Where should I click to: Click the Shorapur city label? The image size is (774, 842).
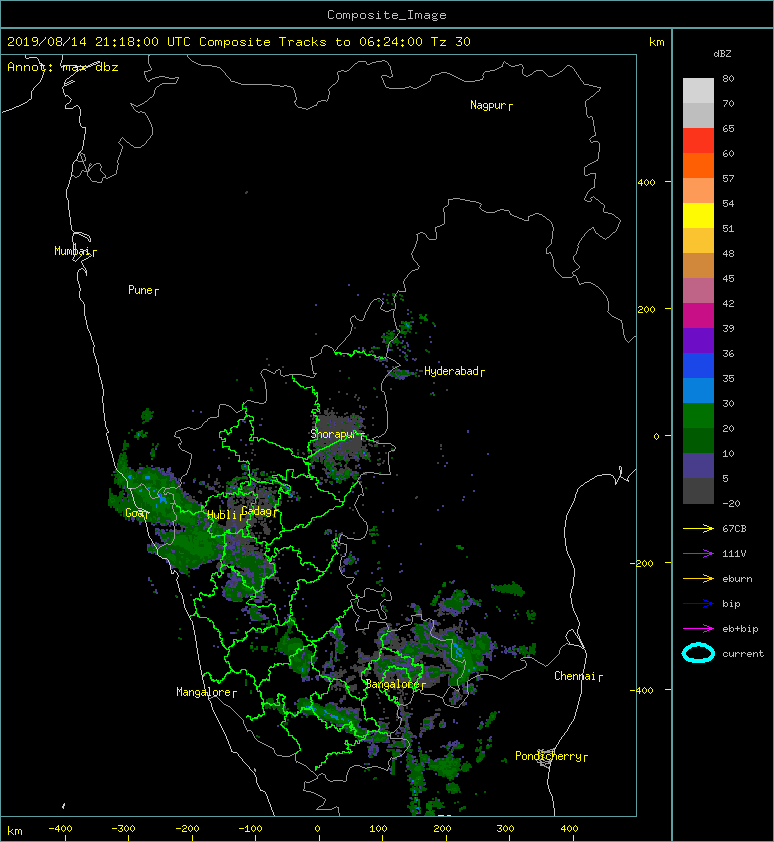tap(333, 434)
